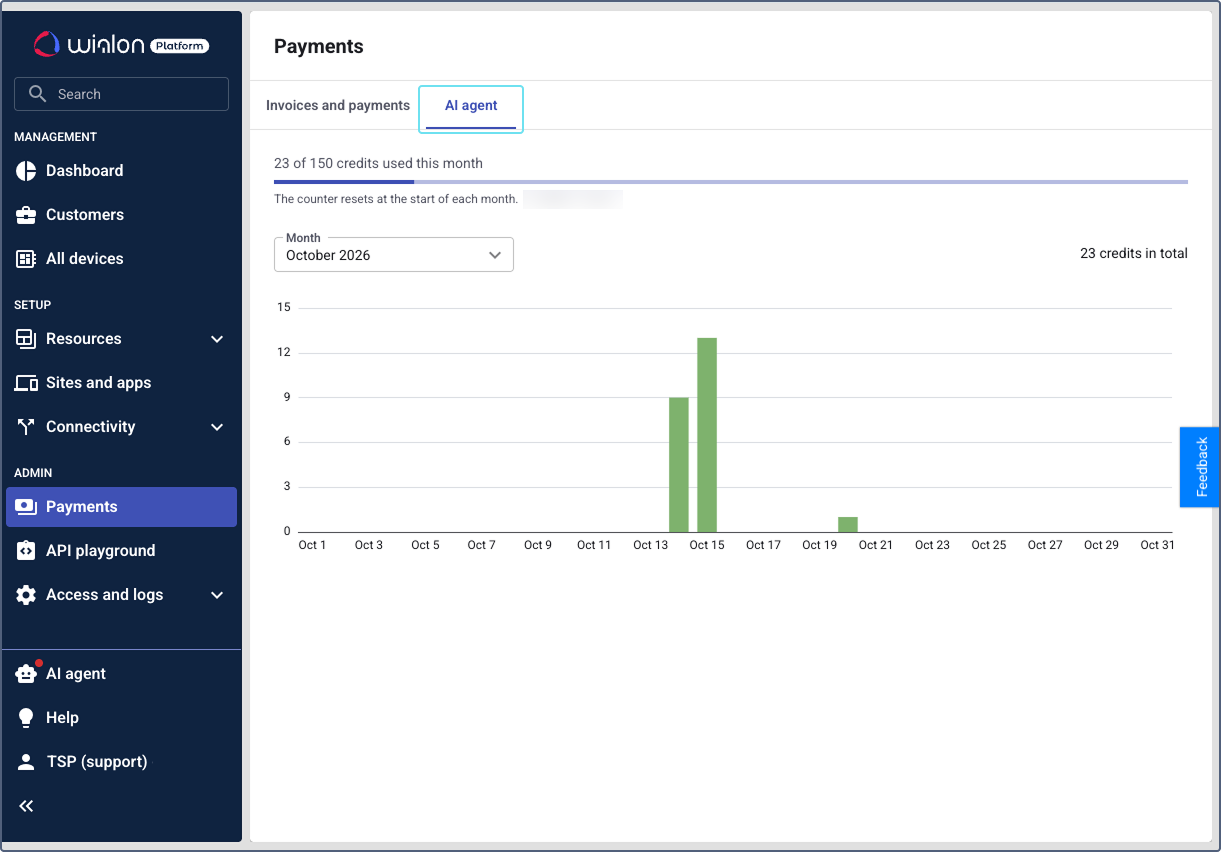Click the Payments money icon
The width and height of the screenshot is (1221, 852).
point(26,507)
